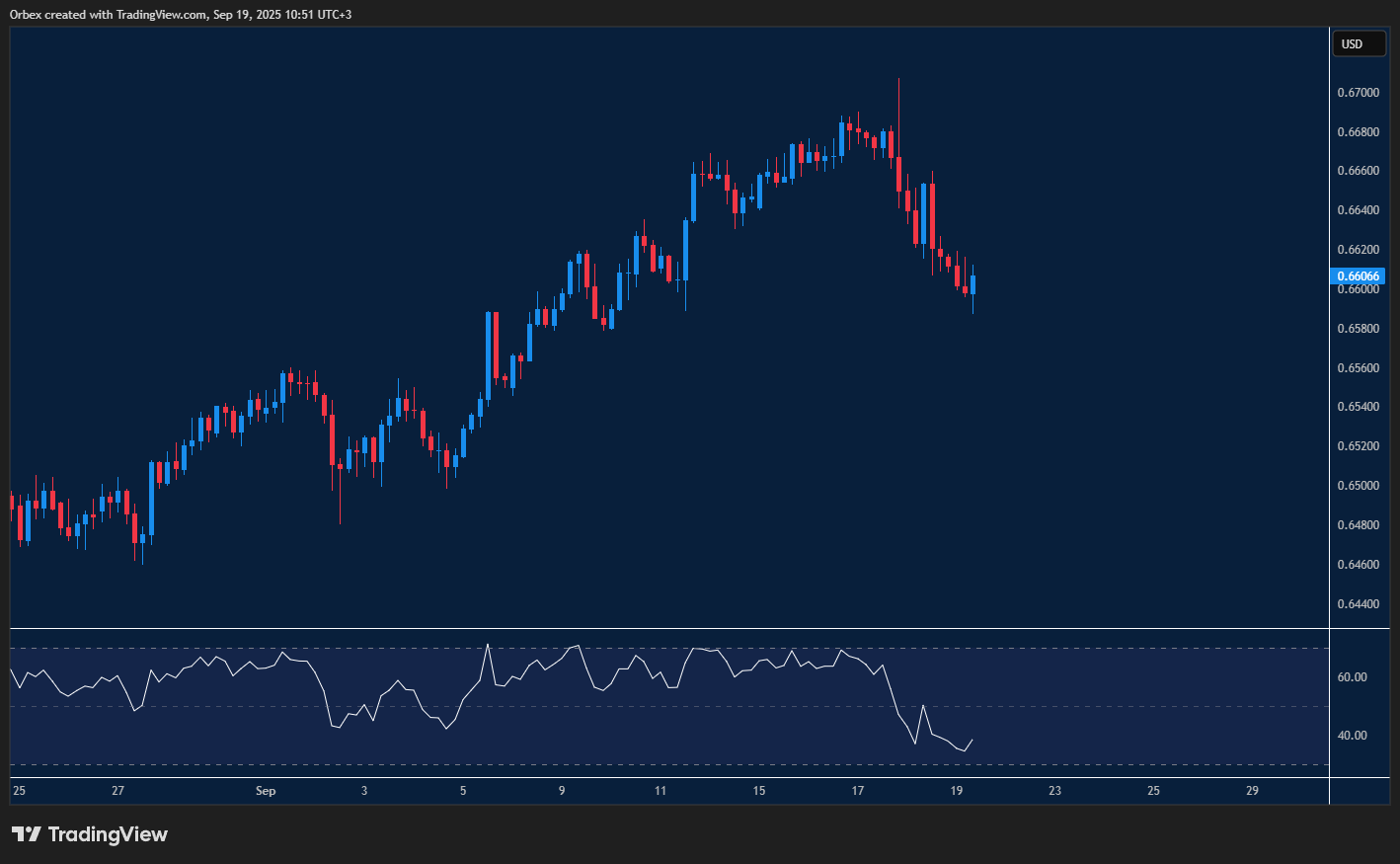This screenshot has height=864, width=1400.
Task: Click the large blue candle near Sep 5
Action: click(488, 346)
